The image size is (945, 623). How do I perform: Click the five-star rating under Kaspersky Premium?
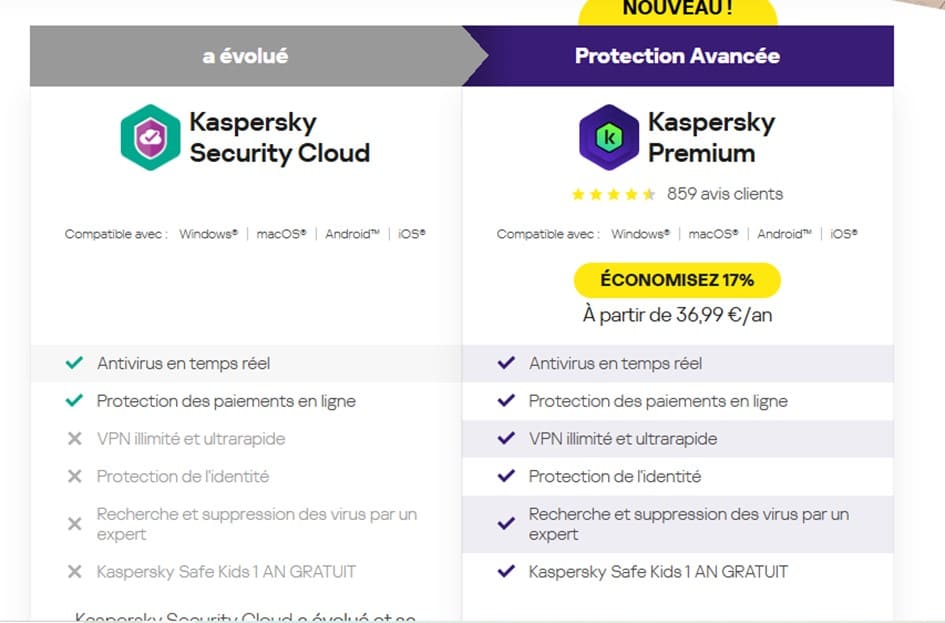click(x=613, y=194)
